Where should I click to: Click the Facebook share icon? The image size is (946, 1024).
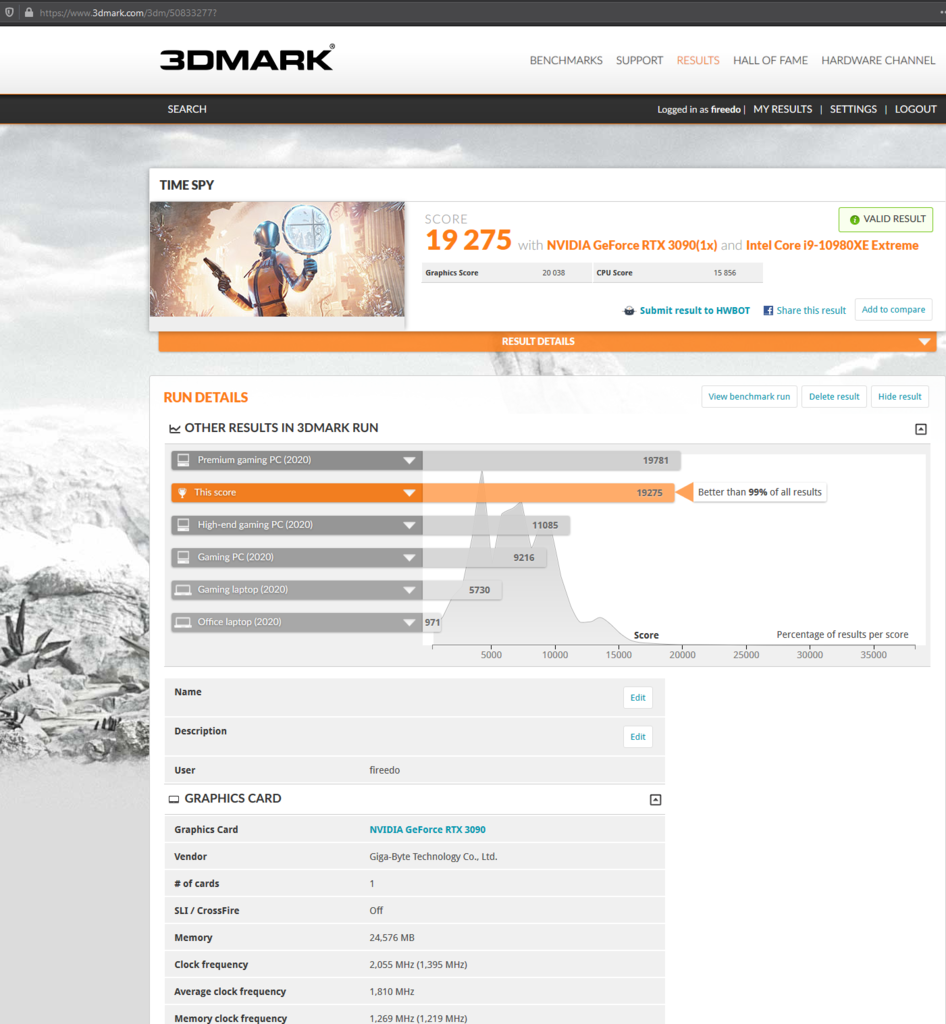pos(768,311)
